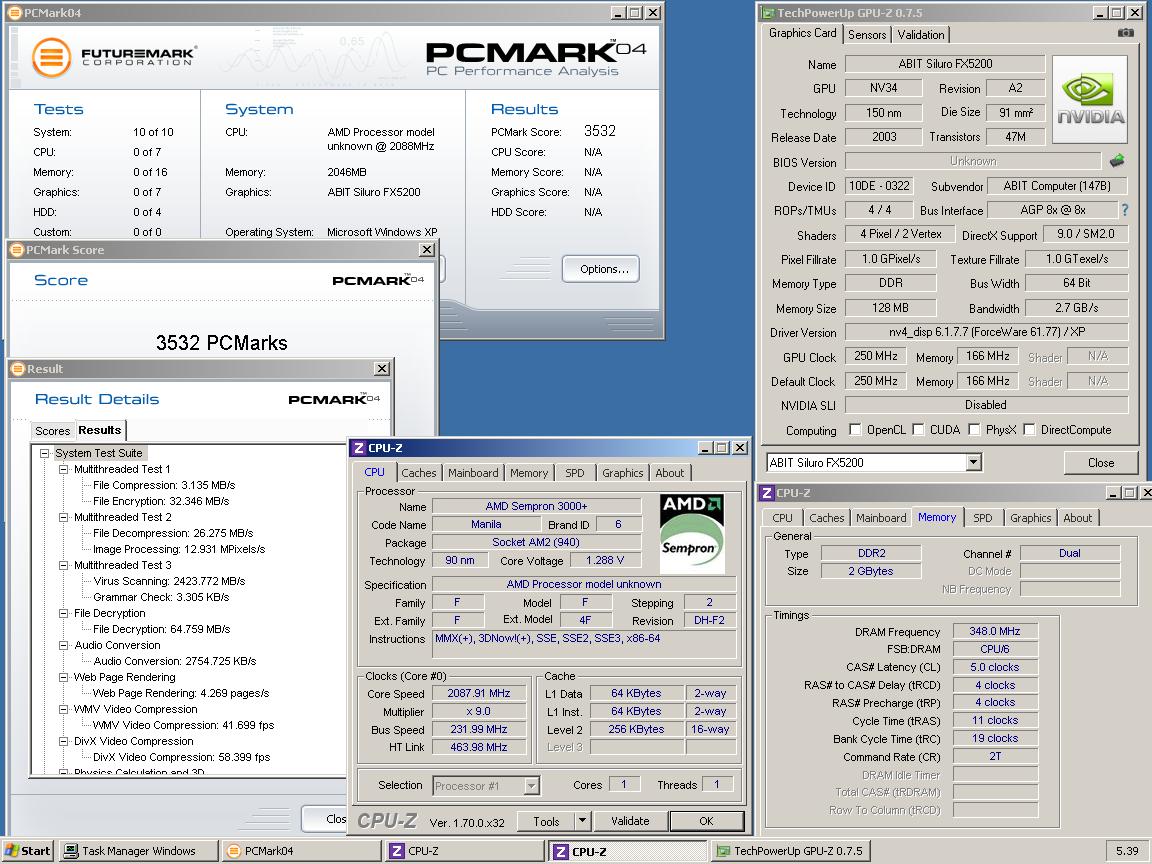Collapse the System Test Suite tree node
This screenshot has height=864, width=1152.
[x=44, y=453]
